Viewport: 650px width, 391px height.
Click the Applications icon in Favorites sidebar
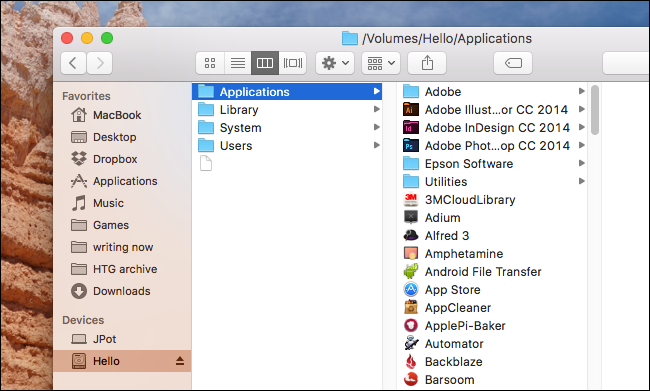79,181
